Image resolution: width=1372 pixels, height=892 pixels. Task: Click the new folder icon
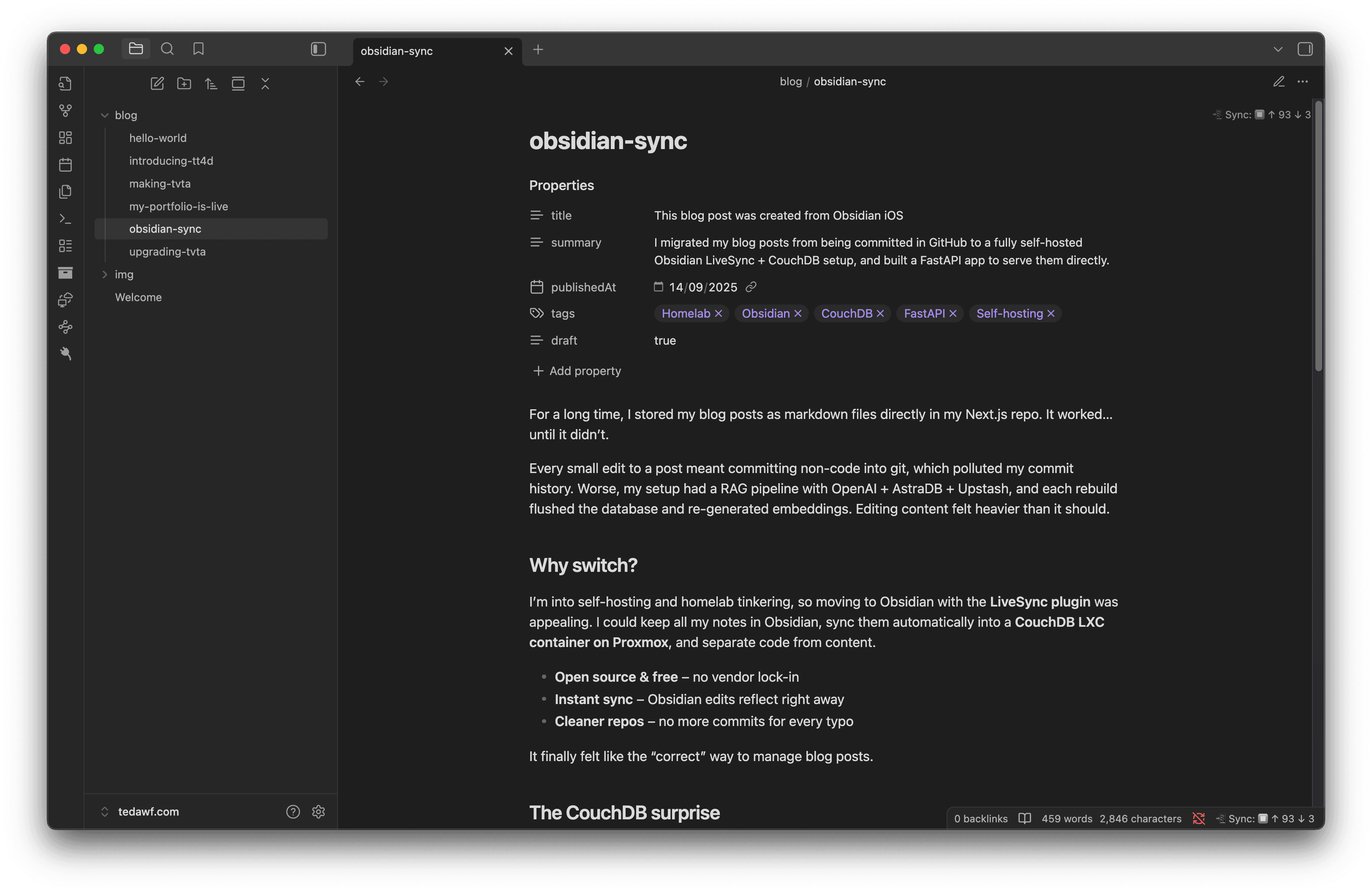pyautogui.click(x=184, y=84)
